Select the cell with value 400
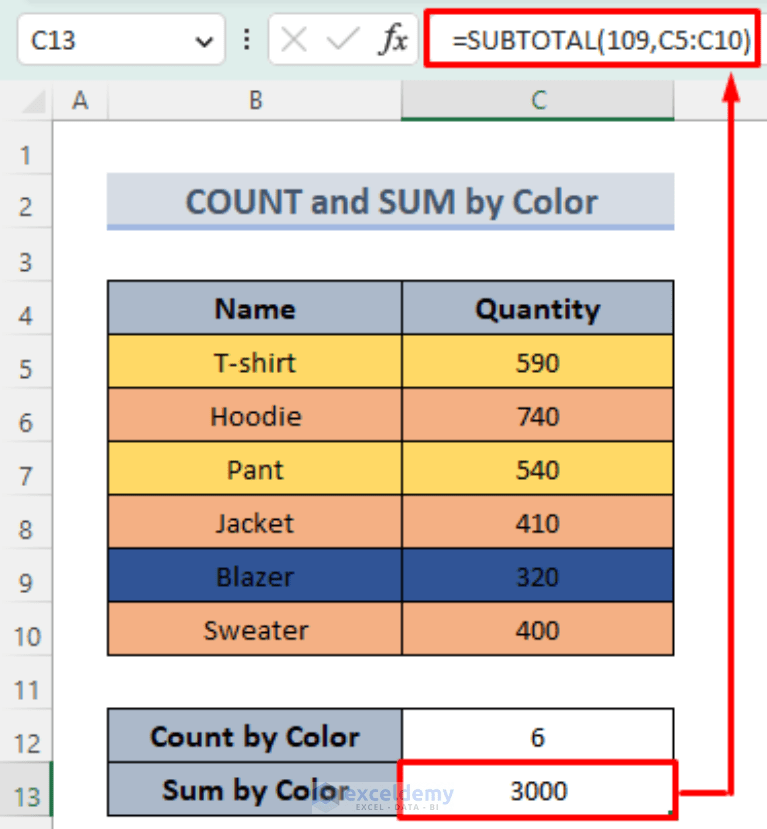Viewport: 767px width, 829px height. [538, 629]
